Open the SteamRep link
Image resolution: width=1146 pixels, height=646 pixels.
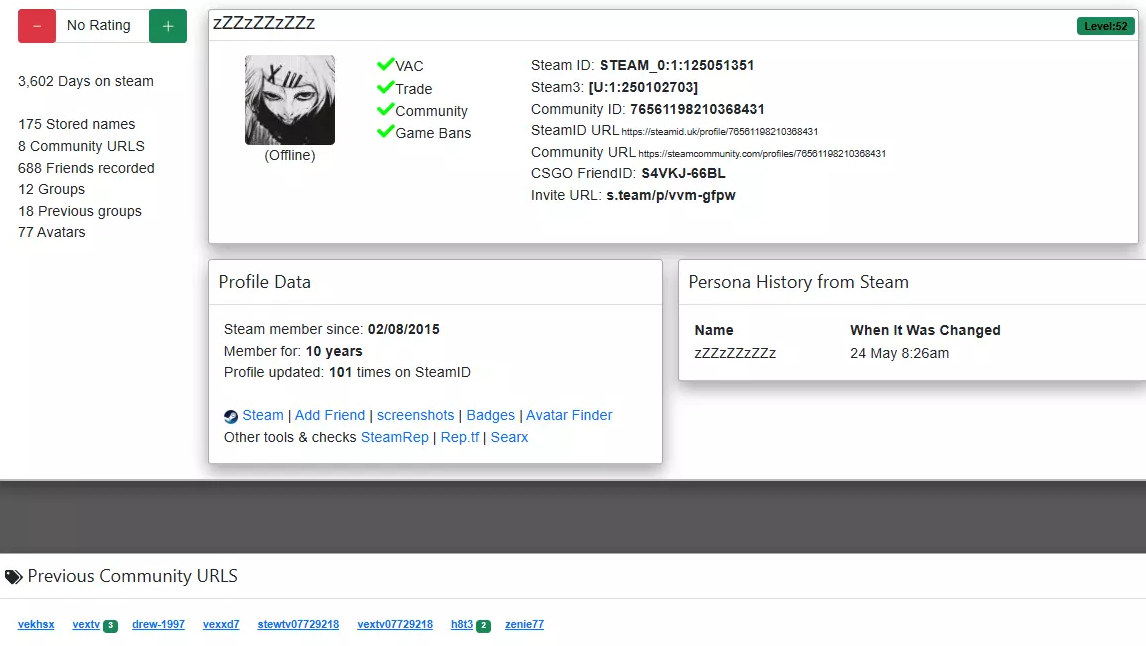pos(395,437)
